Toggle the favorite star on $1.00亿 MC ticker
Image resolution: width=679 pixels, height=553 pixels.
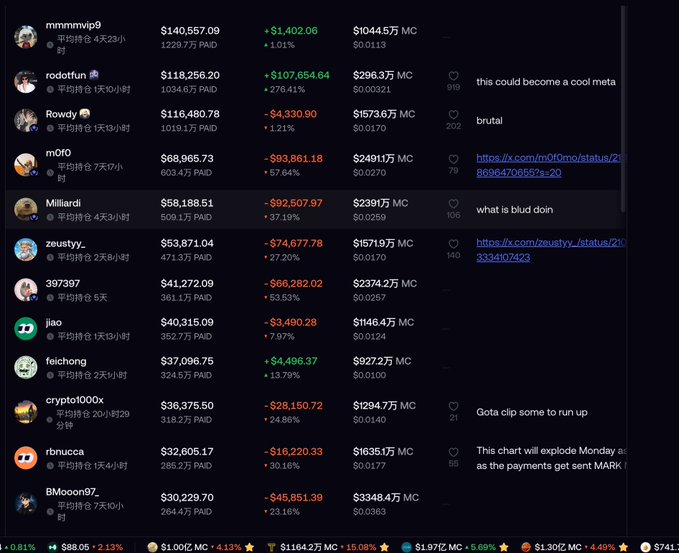[x=249, y=547]
